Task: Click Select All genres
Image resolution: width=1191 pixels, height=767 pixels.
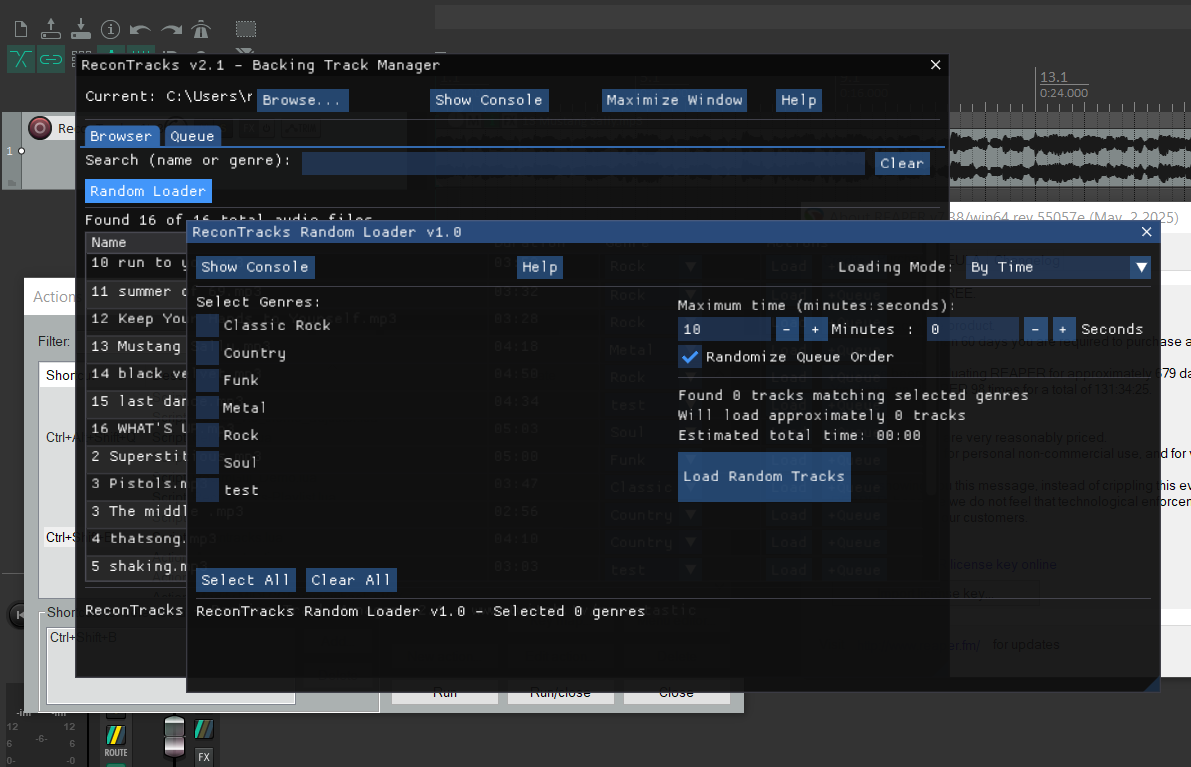Action: coord(245,580)
